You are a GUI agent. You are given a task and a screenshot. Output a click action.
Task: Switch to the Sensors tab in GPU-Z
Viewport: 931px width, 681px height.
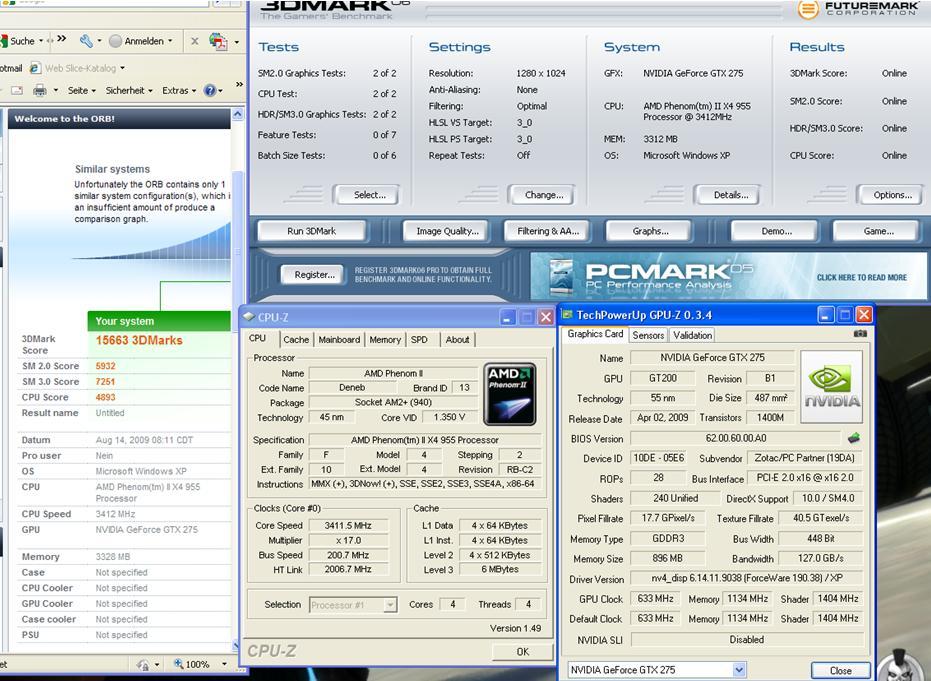648,335
